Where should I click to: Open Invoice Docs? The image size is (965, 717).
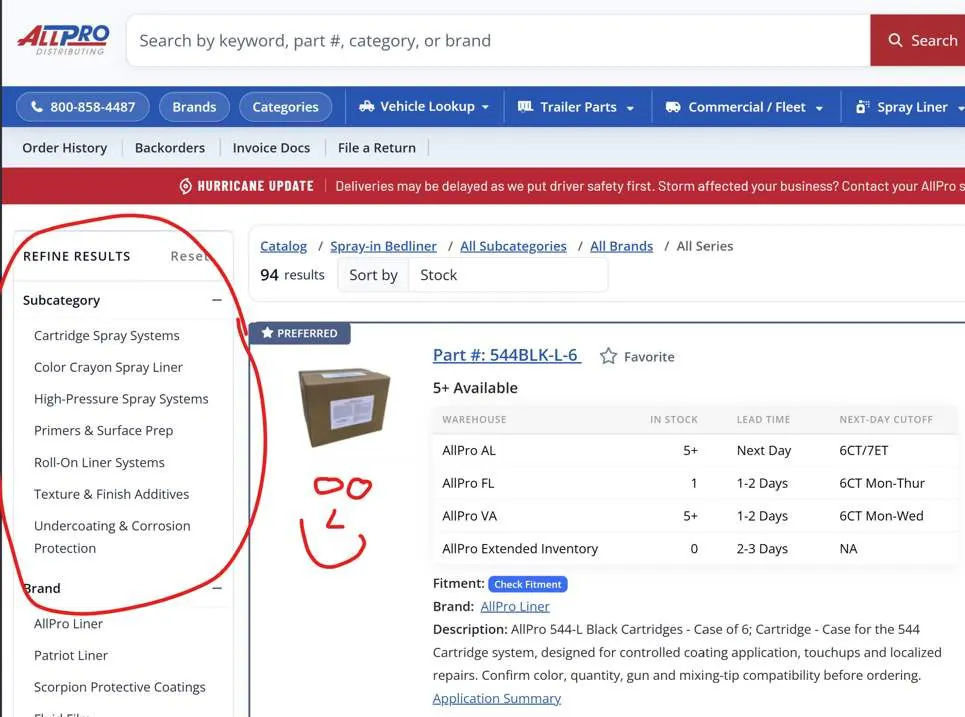(271, 148)
